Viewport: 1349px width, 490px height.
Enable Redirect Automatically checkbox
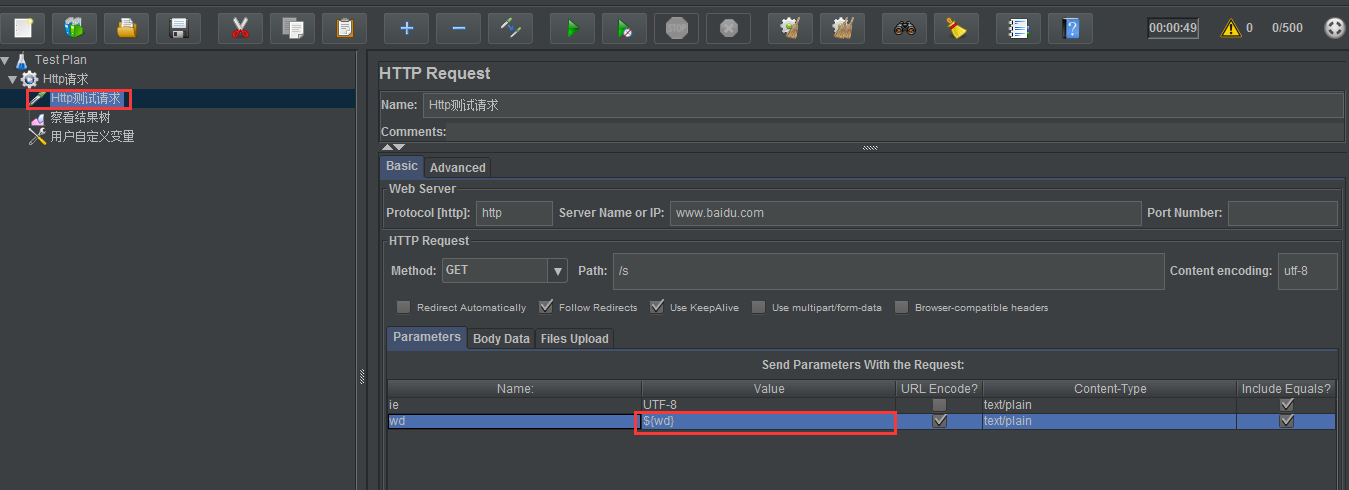tap(404, 307)
